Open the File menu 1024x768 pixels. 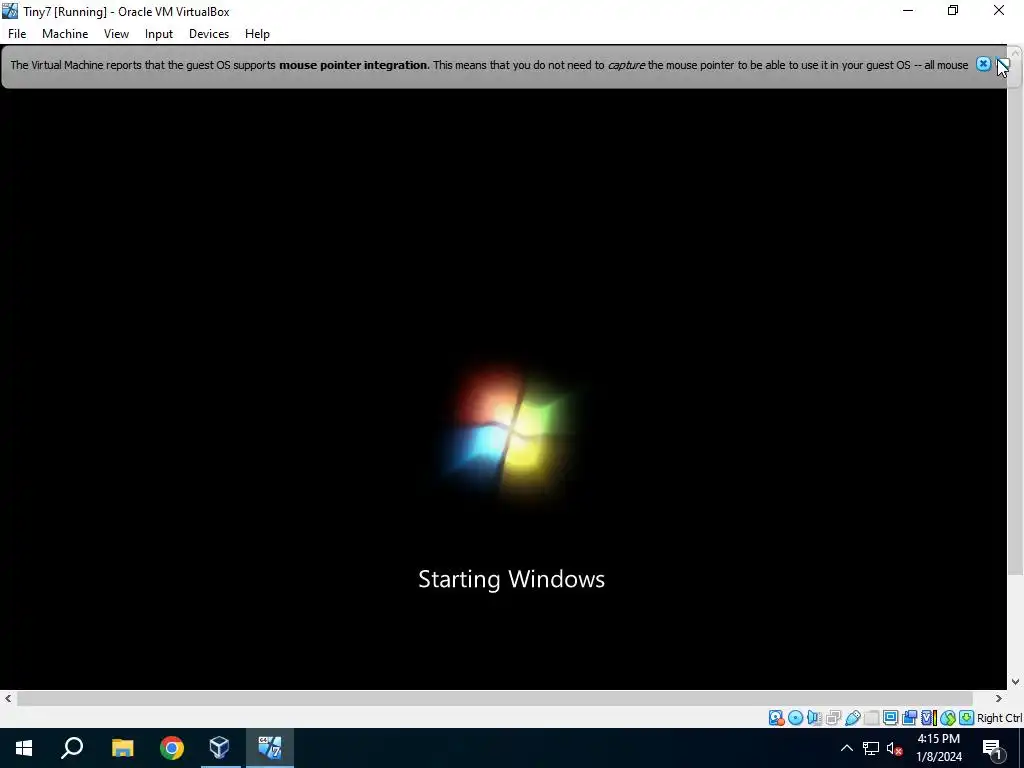click(x=17, y=34)
